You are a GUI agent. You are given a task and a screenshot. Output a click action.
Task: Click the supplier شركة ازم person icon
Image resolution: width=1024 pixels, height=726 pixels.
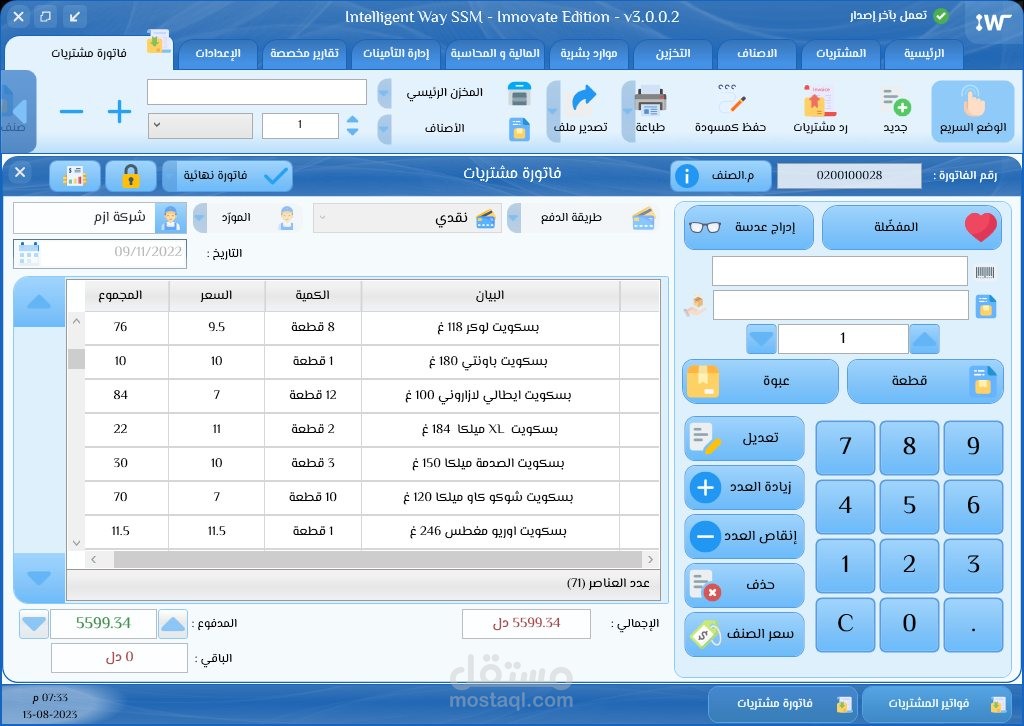(x=171, y=218)
